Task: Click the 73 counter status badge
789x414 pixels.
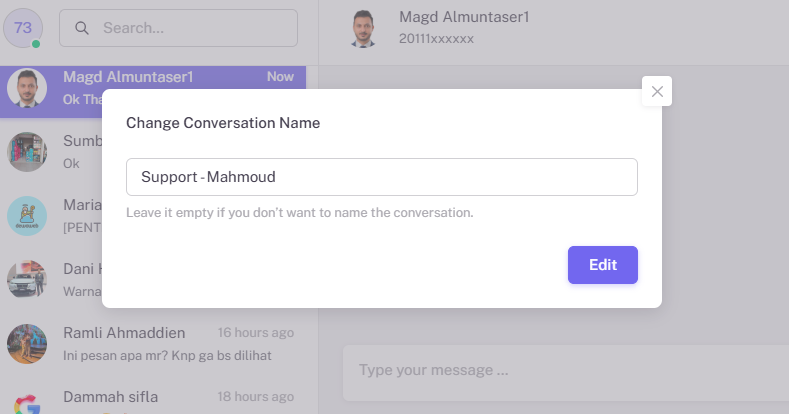Action: [x=23, y=28]
